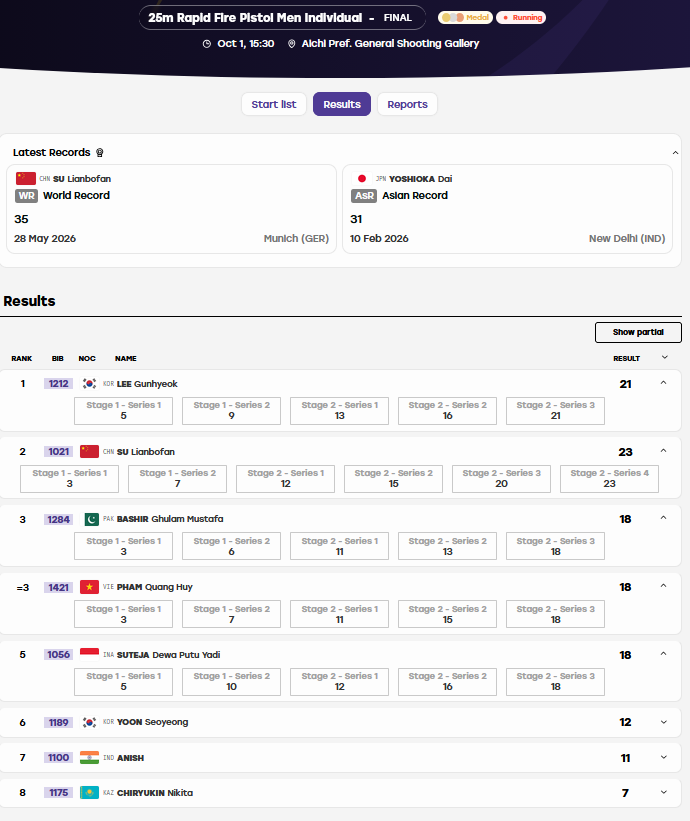690x821 pixels.
Task: Open athlete SUTEJA Dewa Putu Yadi
Action: [169, 654]
